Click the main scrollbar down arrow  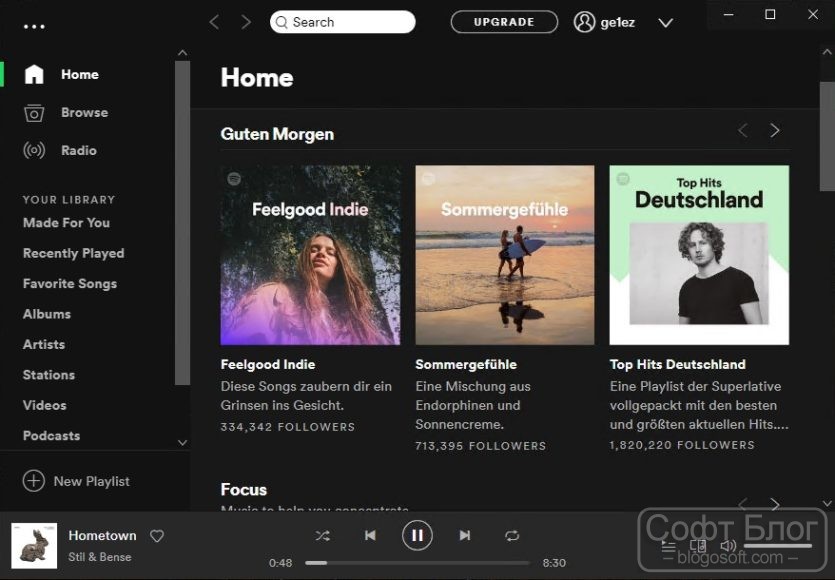827,503
